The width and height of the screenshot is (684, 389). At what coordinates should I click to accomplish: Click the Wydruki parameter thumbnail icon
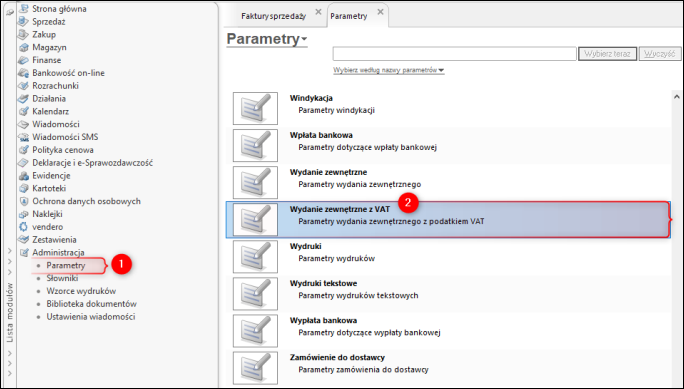[x=255, y=256]
